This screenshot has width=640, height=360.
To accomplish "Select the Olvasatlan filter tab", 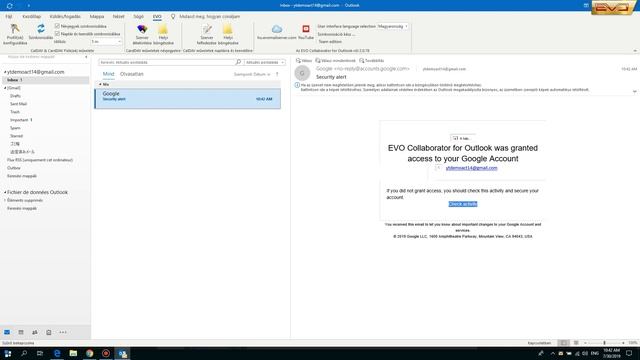I will coord(131,74).
